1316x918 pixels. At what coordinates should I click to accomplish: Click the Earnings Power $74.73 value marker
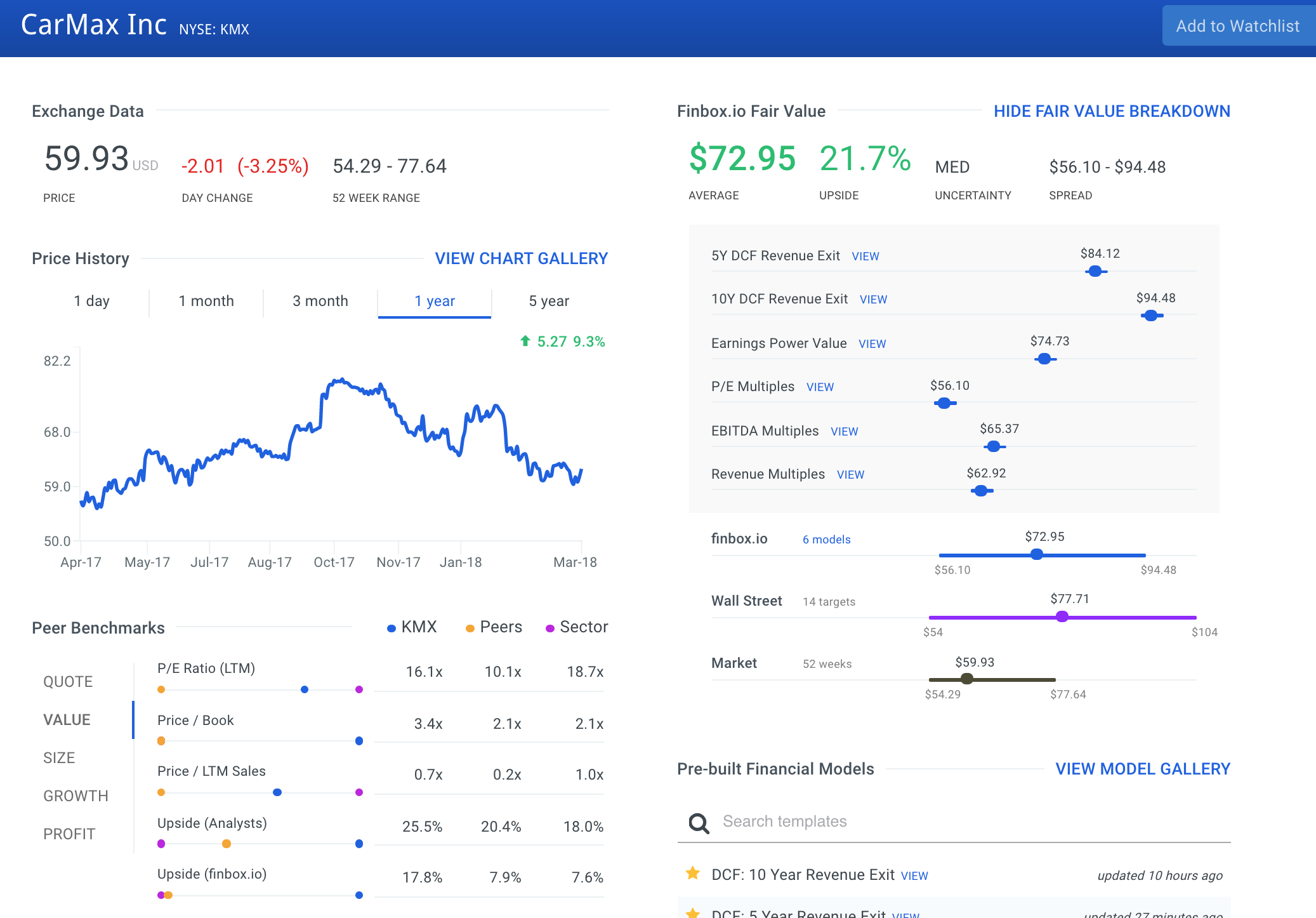pos(1044,359)
